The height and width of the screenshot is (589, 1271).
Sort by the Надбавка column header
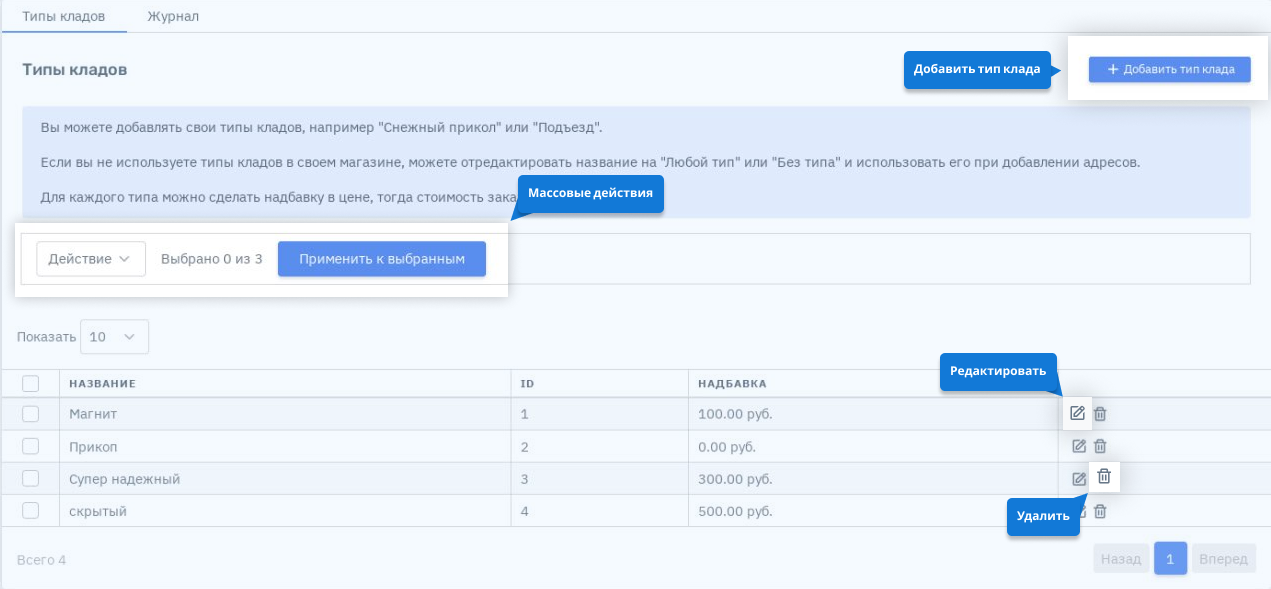point(733,383)
